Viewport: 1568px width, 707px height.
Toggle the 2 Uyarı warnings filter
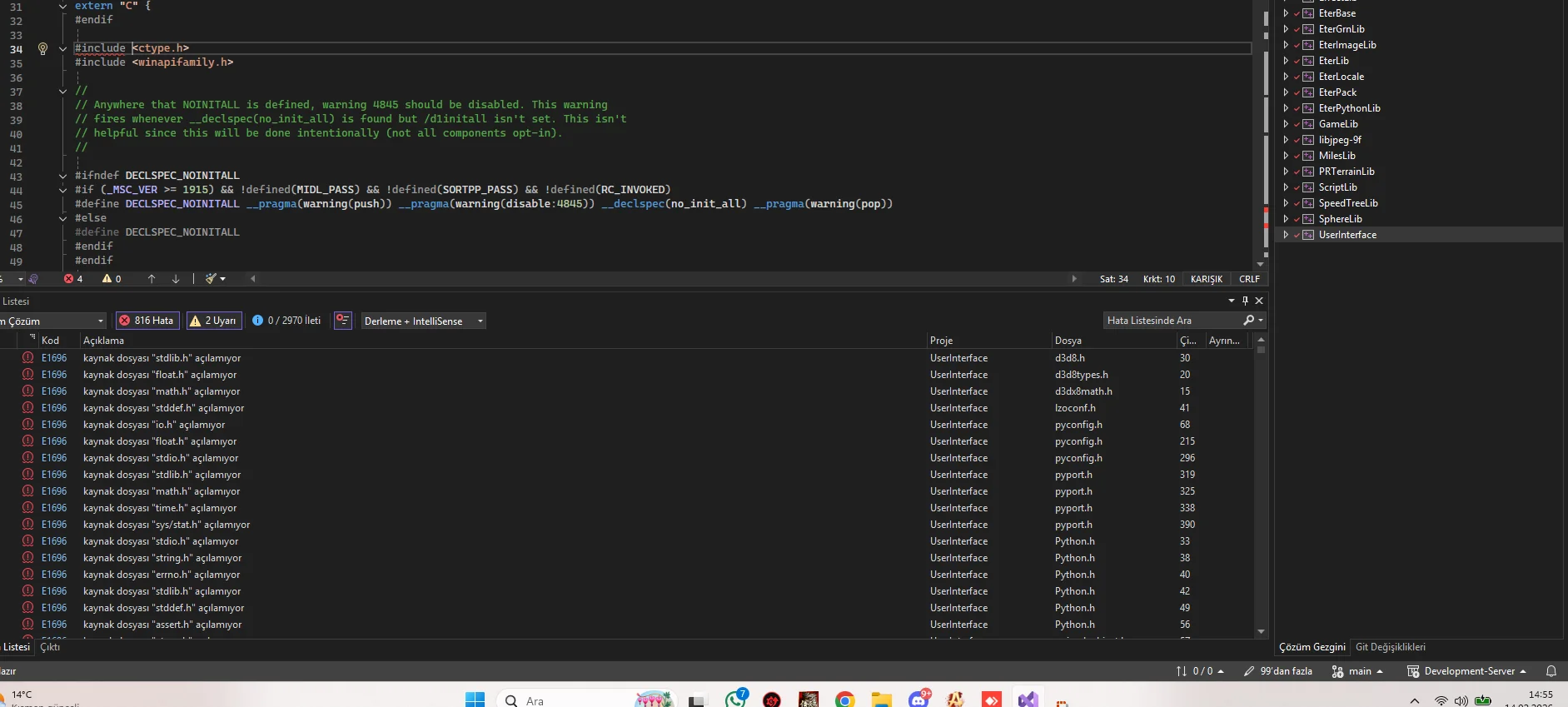214,321
